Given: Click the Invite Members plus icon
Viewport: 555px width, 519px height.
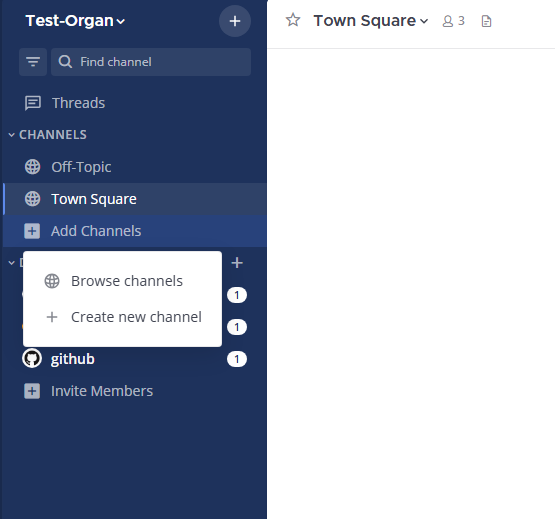Looking at the screenshot, I should (x=32, y=391).
